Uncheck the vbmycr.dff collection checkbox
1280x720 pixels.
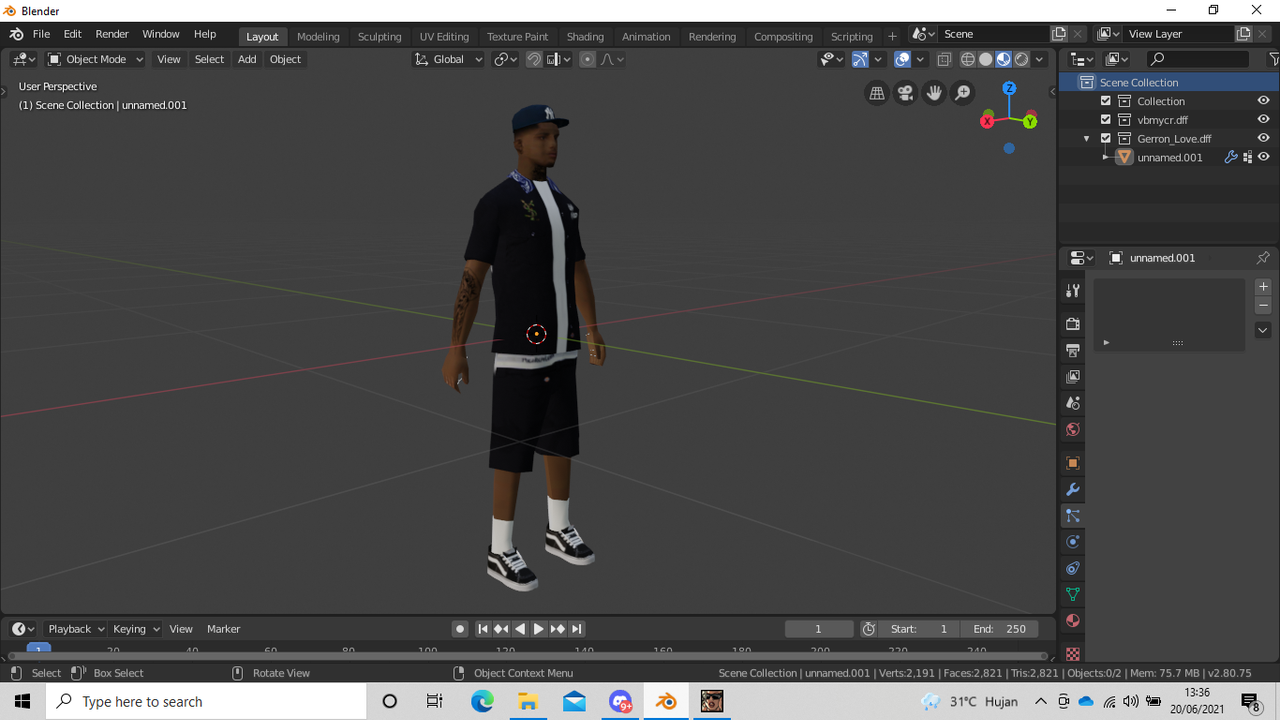click(x=1106, y=119)
